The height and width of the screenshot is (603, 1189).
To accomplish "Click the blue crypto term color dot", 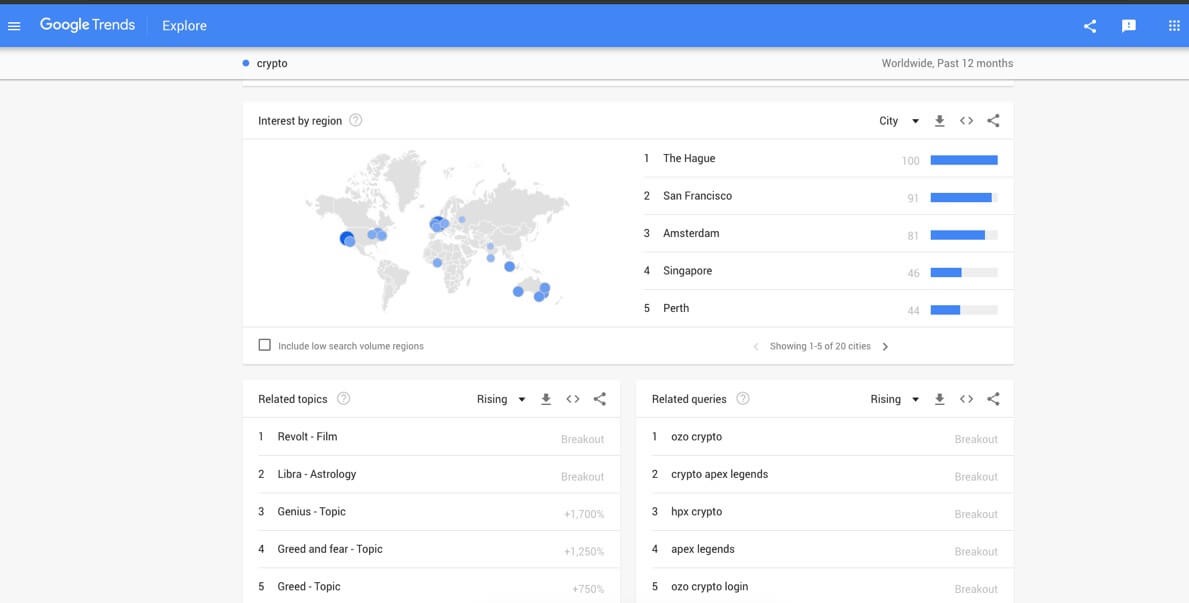I will tap(246, 63).
